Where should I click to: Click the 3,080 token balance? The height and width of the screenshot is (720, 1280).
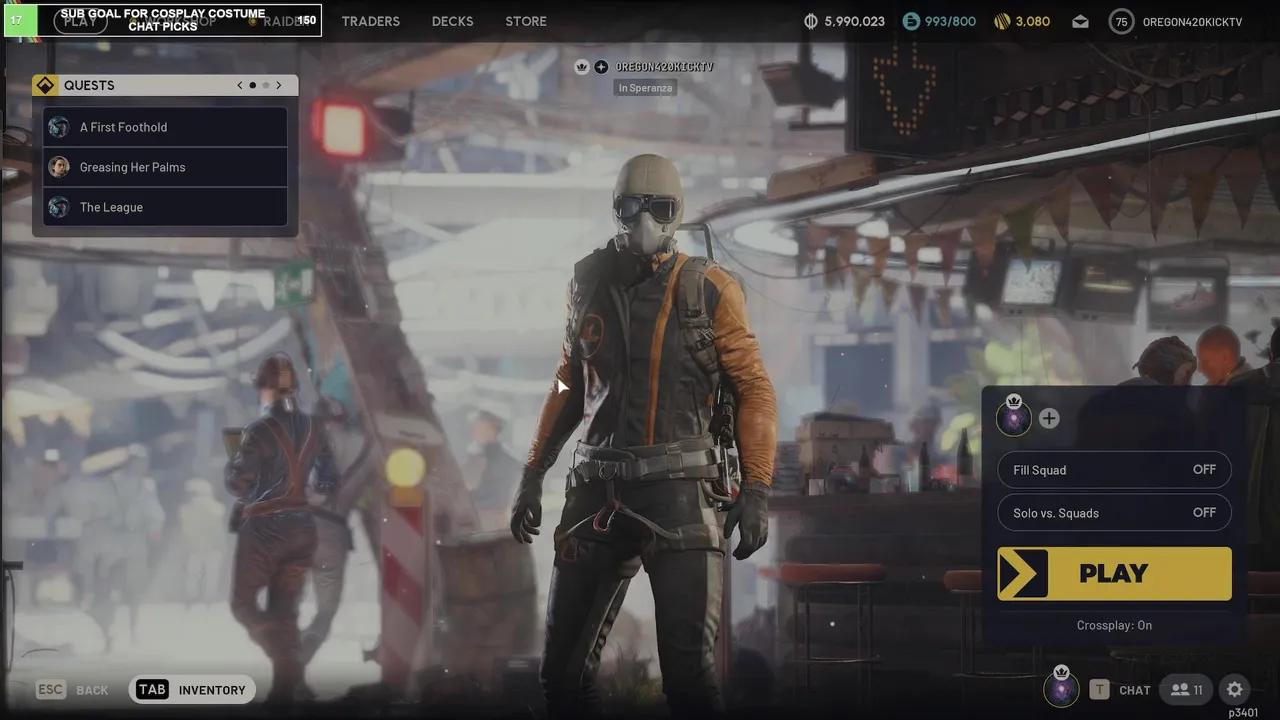tap(1033, 21)
